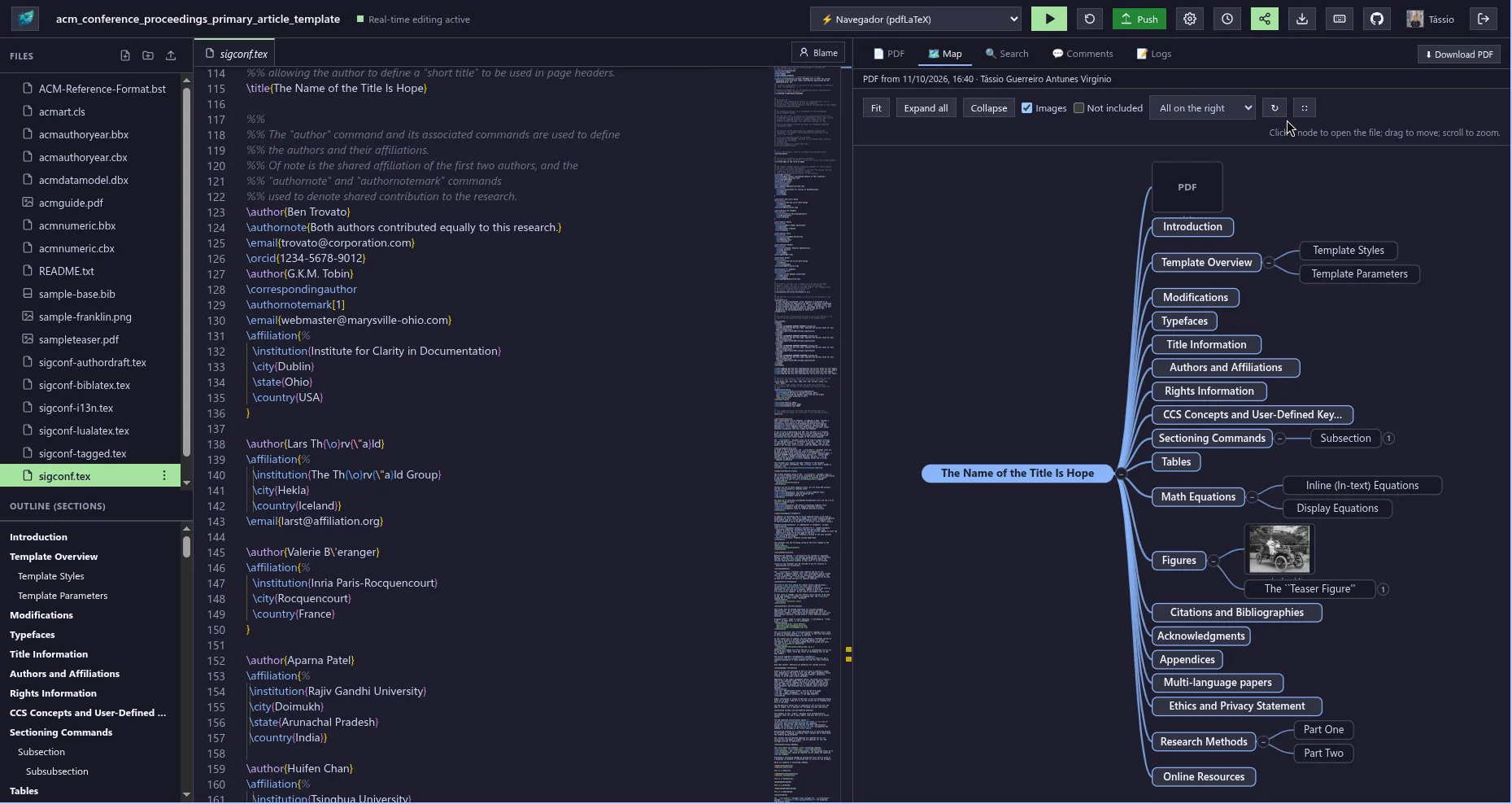Switch to the Search tab
The width and height of the screenshot is (1512, 804).
tap(1007, 54)
